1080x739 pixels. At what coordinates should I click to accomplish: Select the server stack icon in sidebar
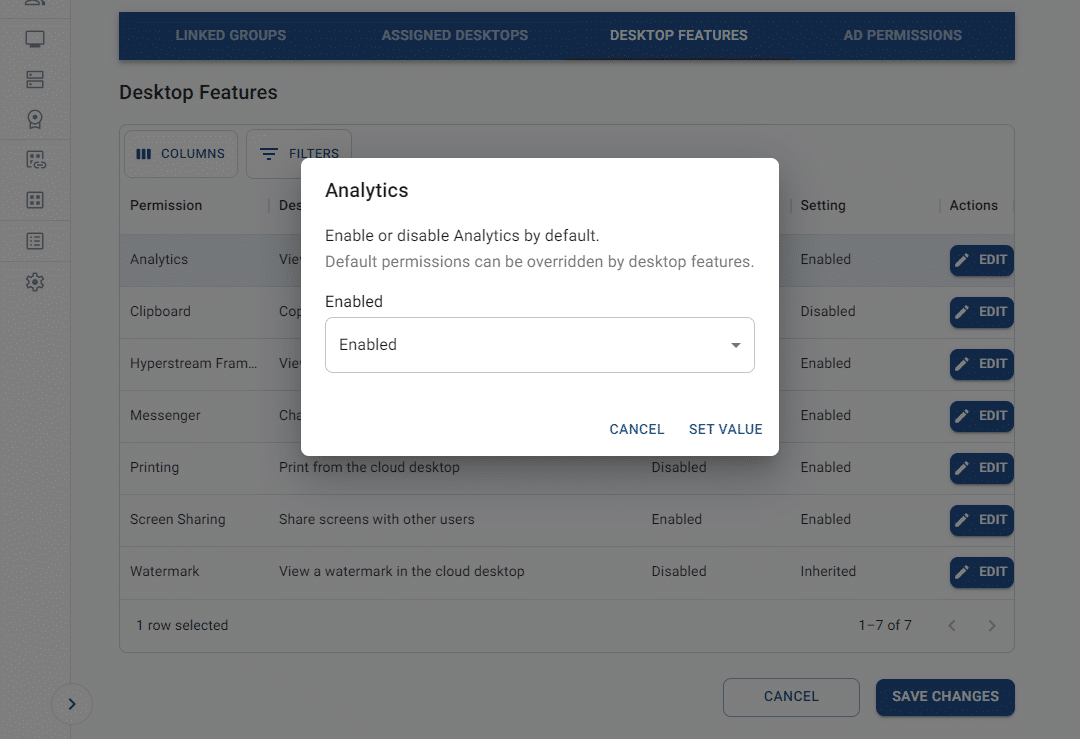[x=36, y=79]
